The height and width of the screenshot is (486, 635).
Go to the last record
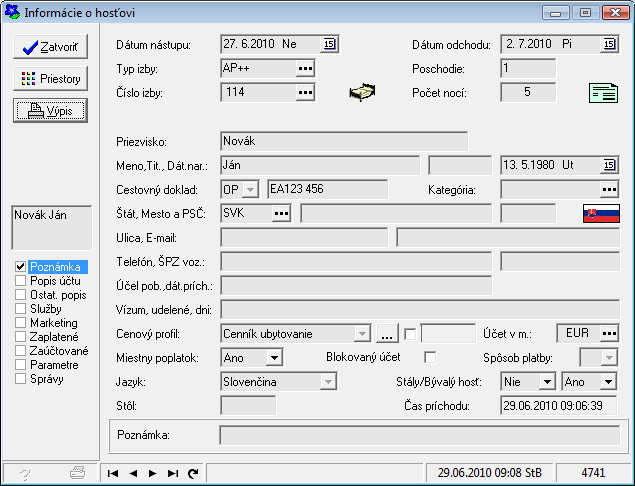tap(172, 472)
